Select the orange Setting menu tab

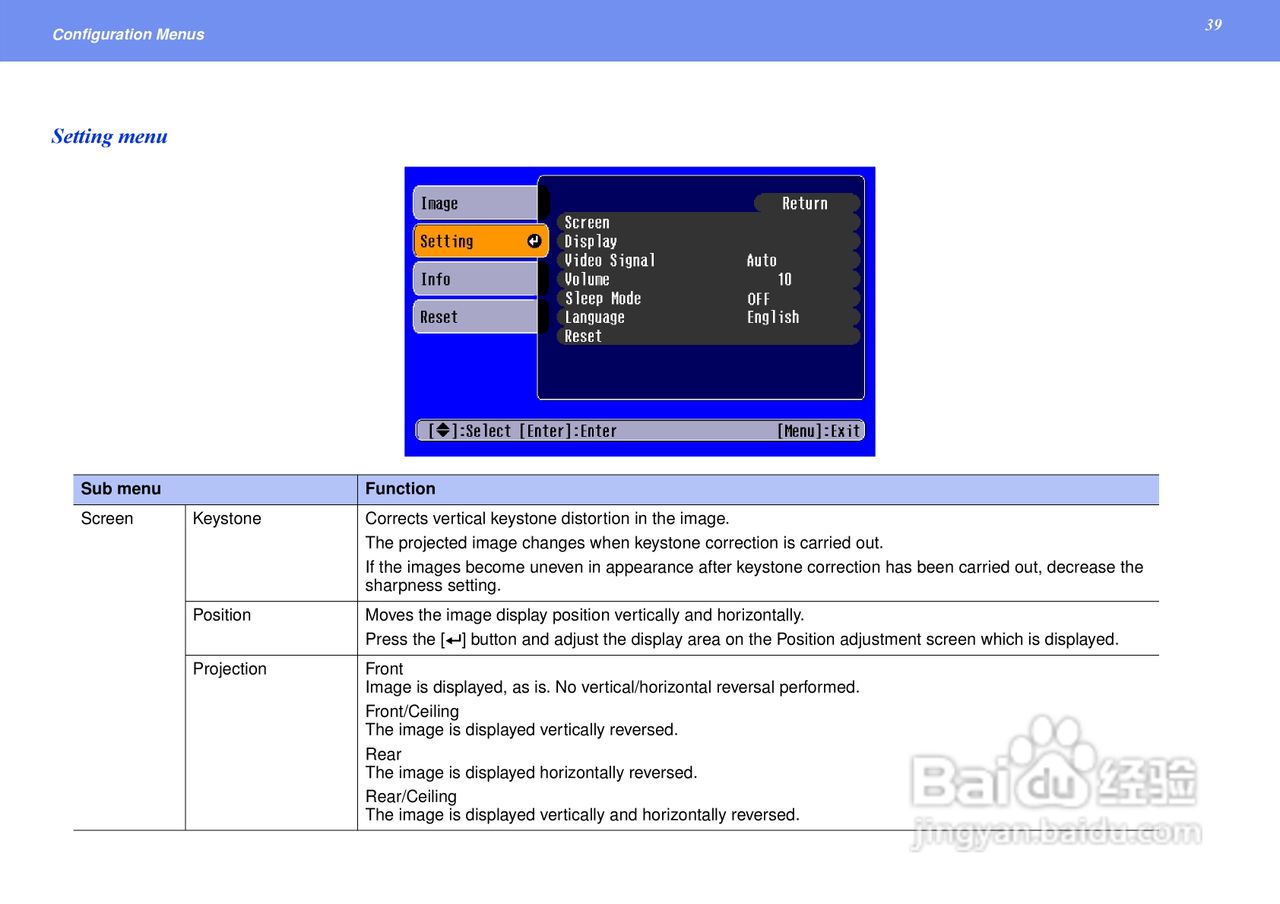481,241
